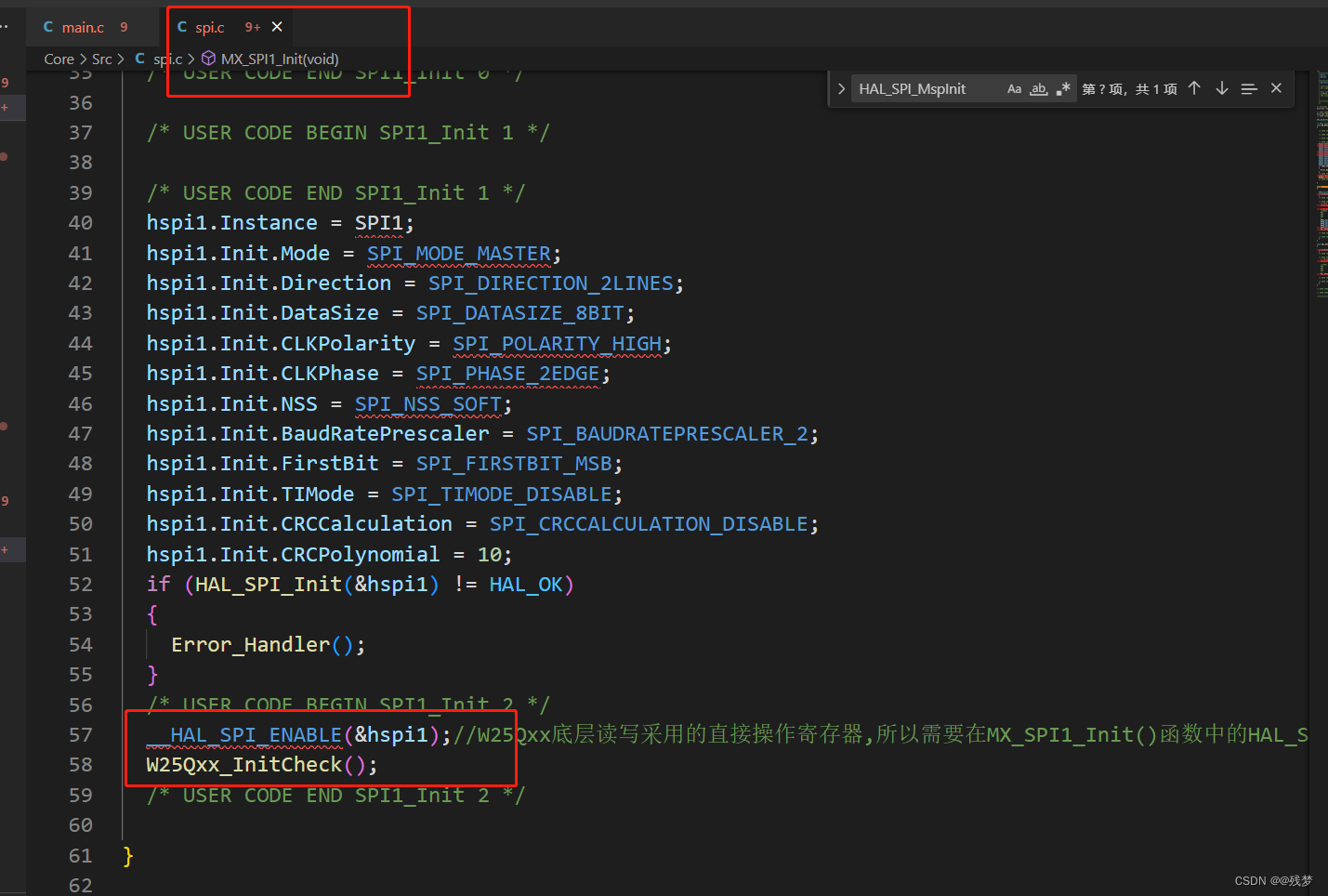Place cursor on SPI_DATASIZE_8BIT
The height and width of the screenshot is (896, 1328).
click(520, 313)
